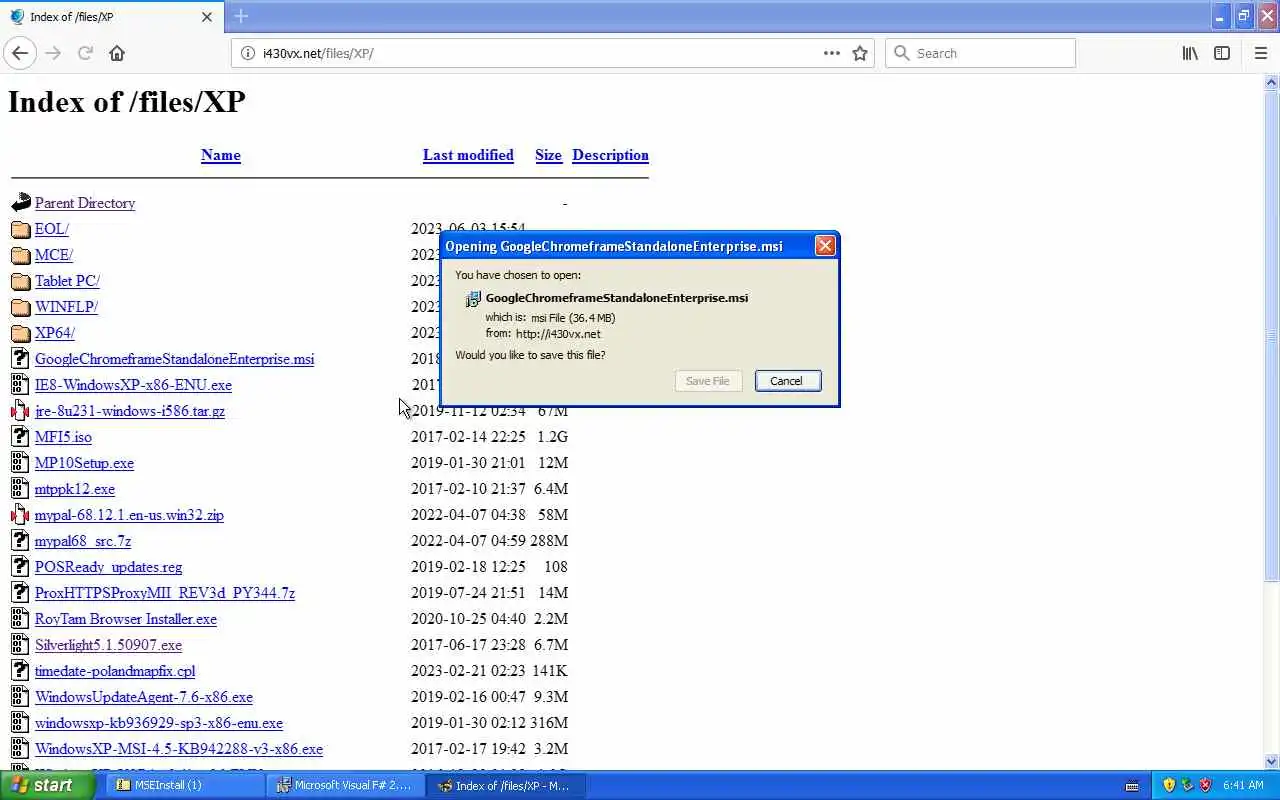Download GoogleChromeframeStandaloneEnterprise.msi from listing
Viewport: 1280px width, 800px height.
(174, 359)
